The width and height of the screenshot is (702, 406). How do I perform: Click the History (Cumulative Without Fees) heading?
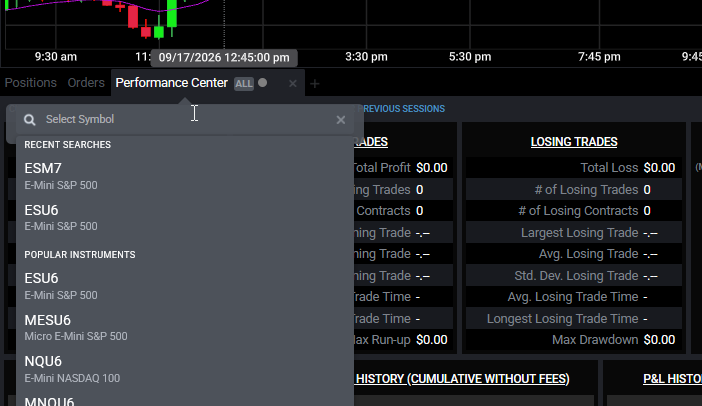[x=462, y=379]
